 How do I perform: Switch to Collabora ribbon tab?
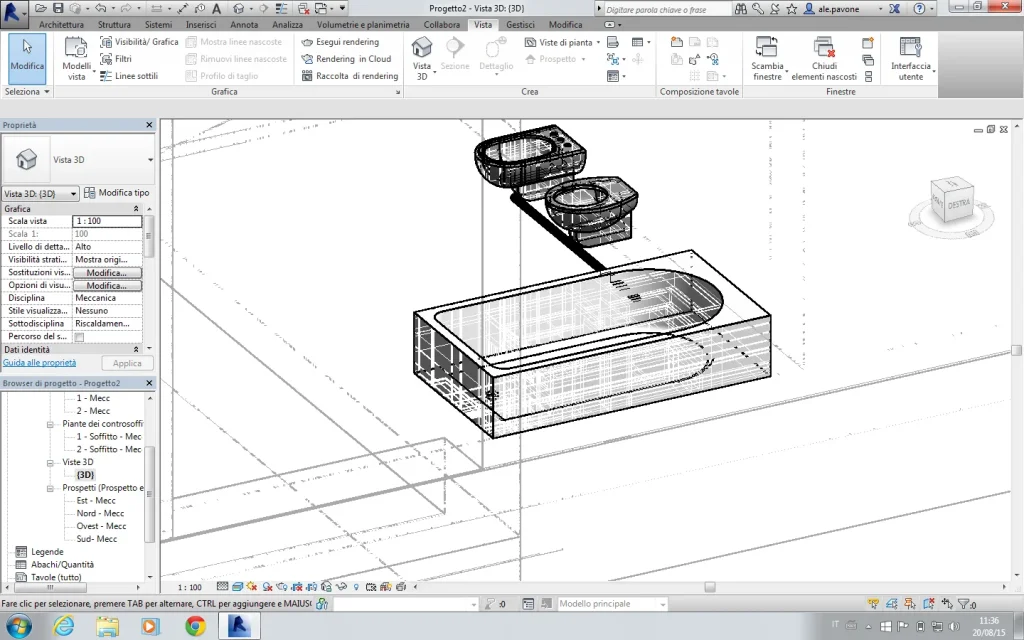[x=442, y=25]
